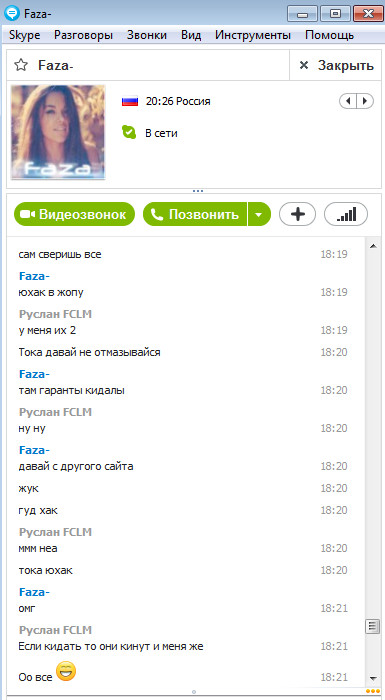Click the chat scrollbar up arrow
This screenshot has height=700, width=385.
(373, 246)
